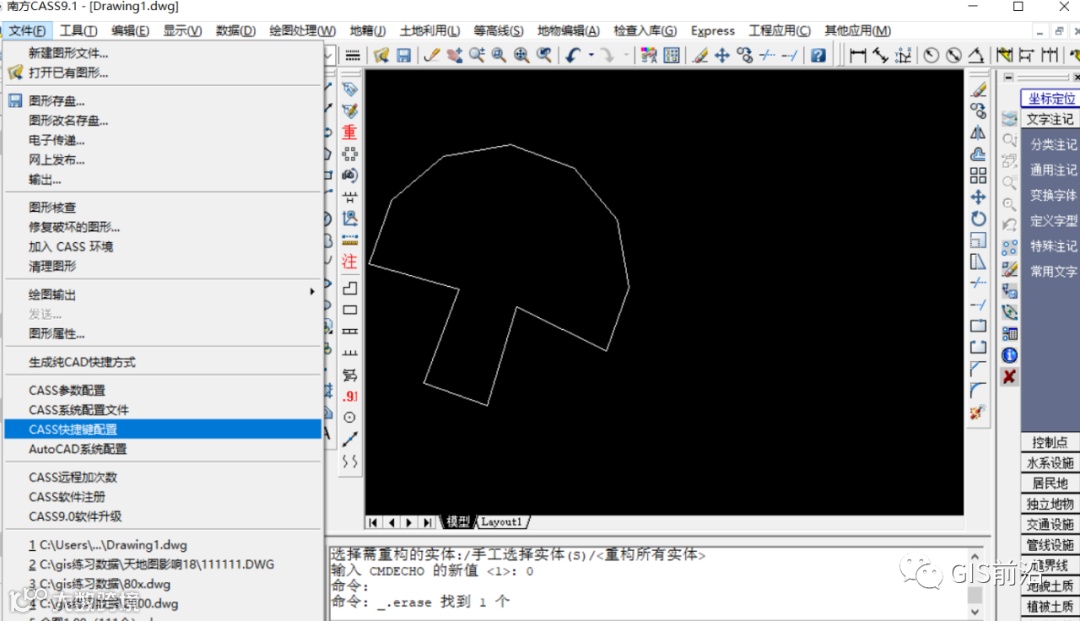Click the Help question mark icon
Screen dimensions: 1080x621
click(818, 55)
